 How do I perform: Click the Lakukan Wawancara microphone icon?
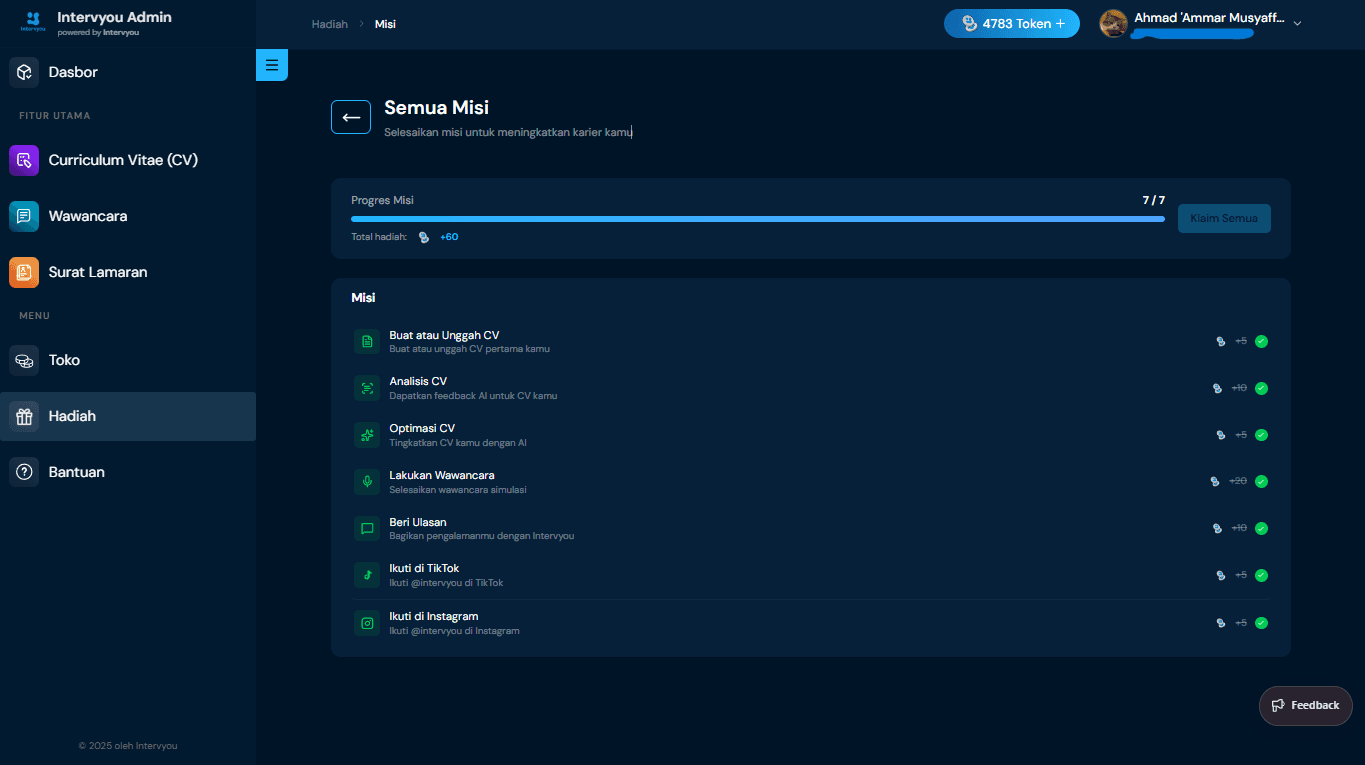click(367, 482)
